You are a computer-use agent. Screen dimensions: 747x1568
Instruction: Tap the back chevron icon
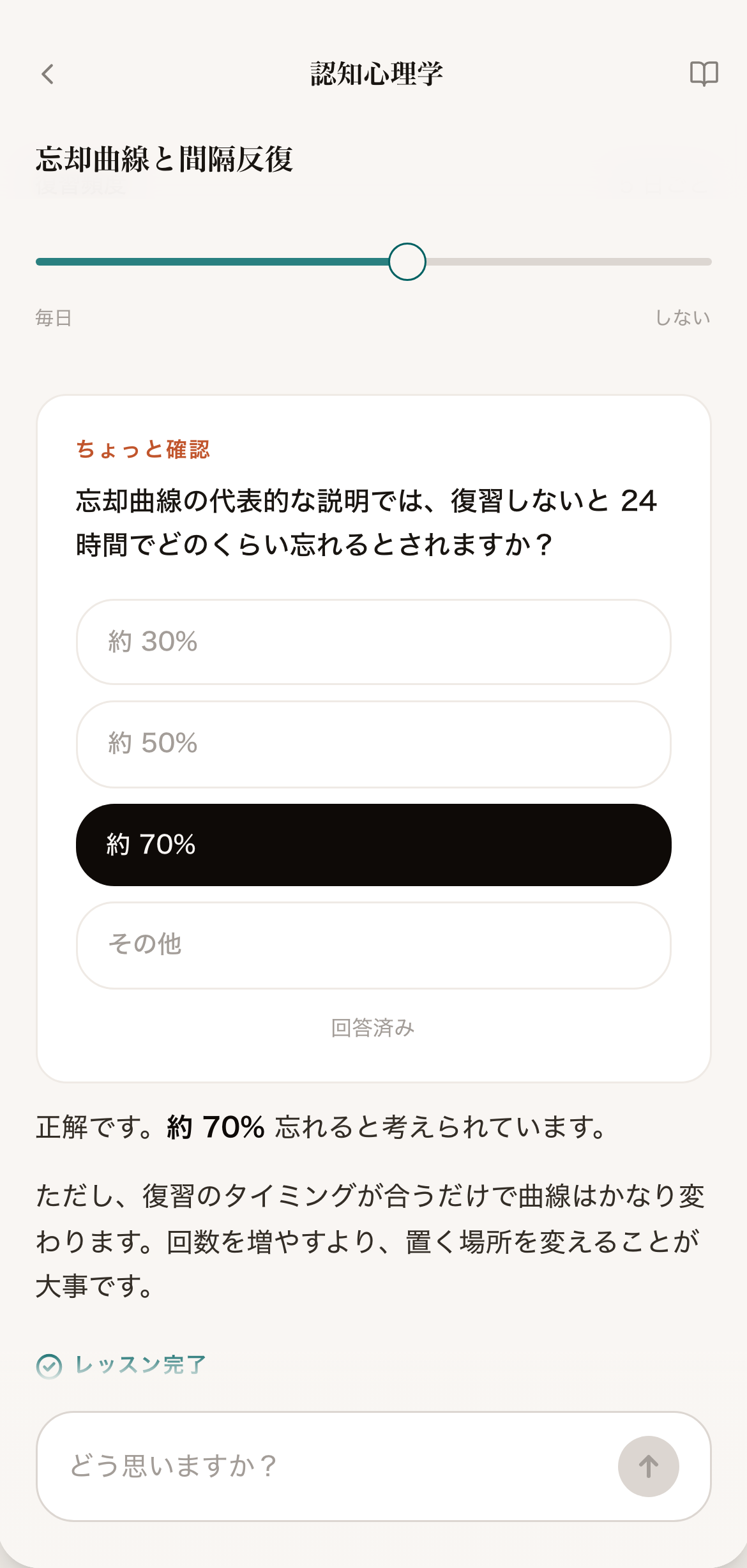point(48,74)
